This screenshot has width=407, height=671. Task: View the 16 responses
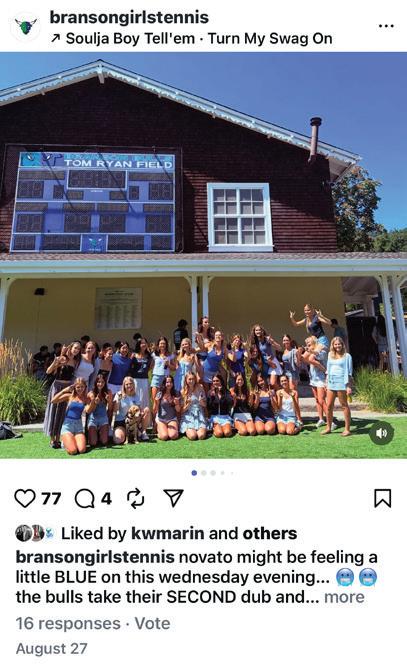pos(68,623)
